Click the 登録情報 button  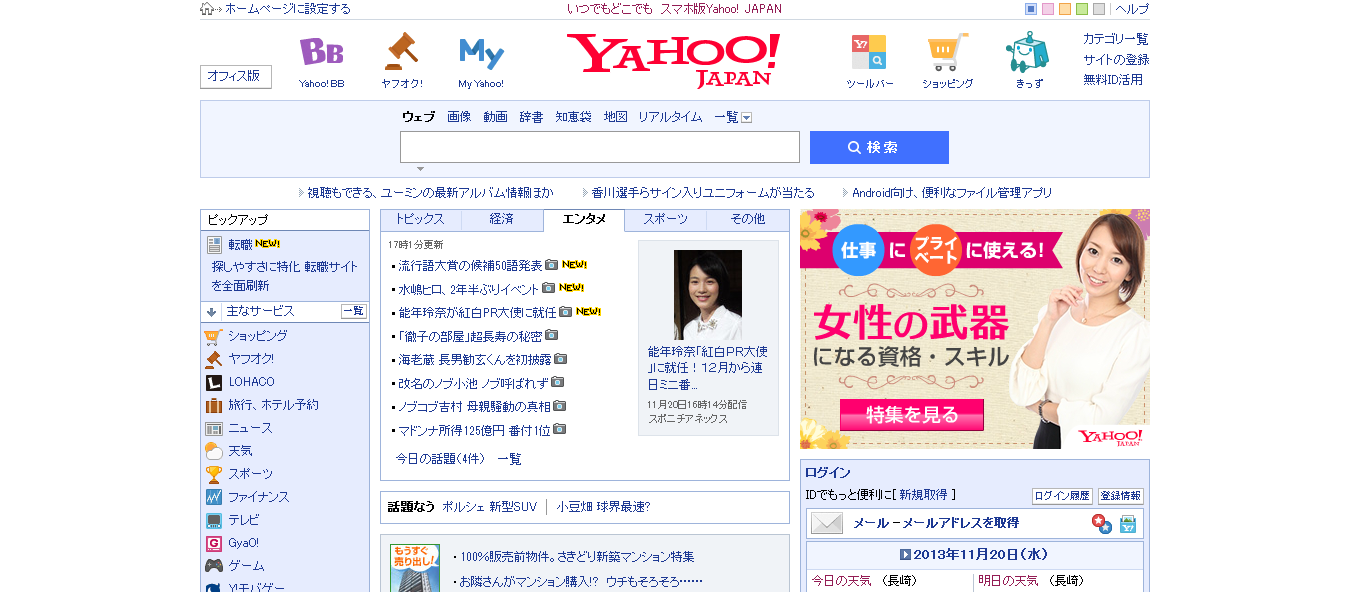[1120, 496]
